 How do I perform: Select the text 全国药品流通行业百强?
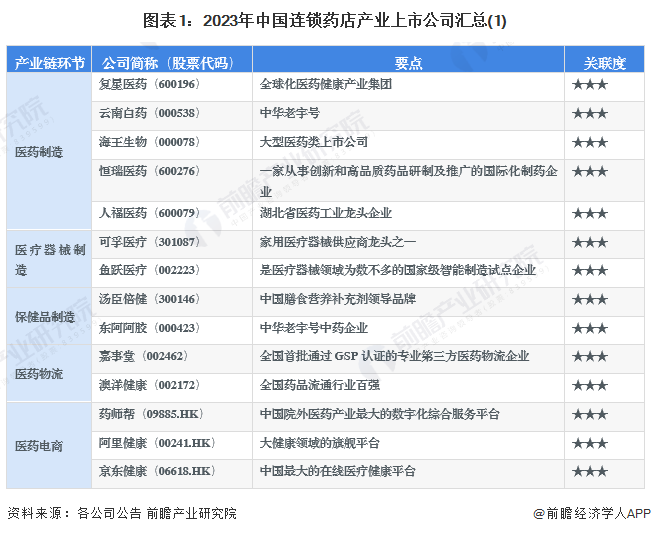(320, 385)
